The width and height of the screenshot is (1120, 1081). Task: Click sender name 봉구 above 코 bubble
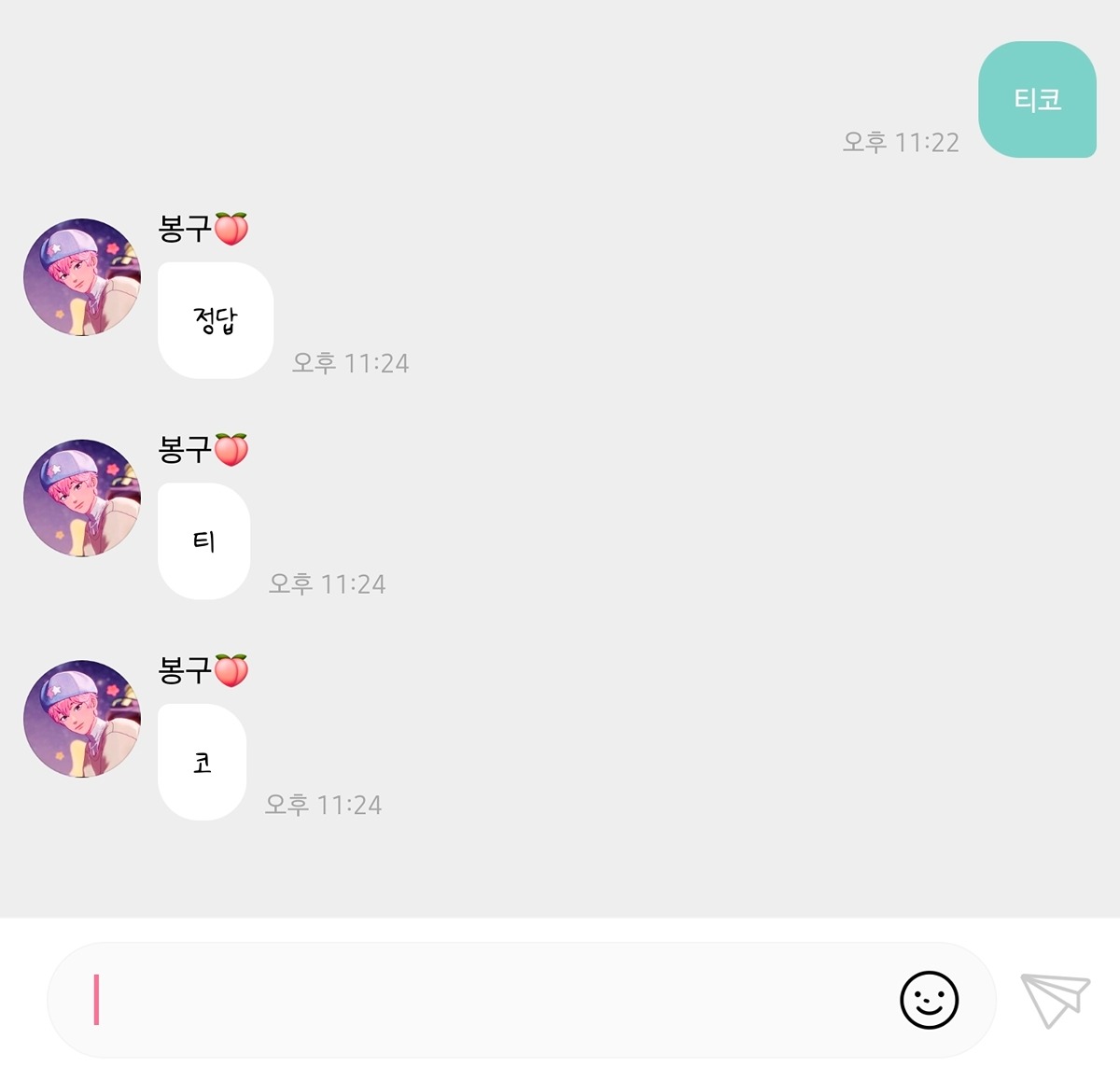click(185, 669)
